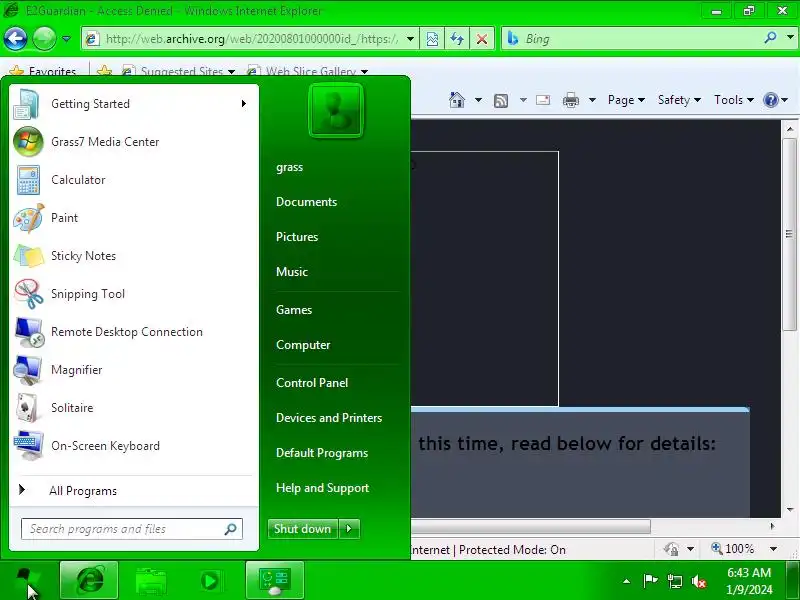
Task: Open the Page menu dropdown
Action: (x=626, y=100)
